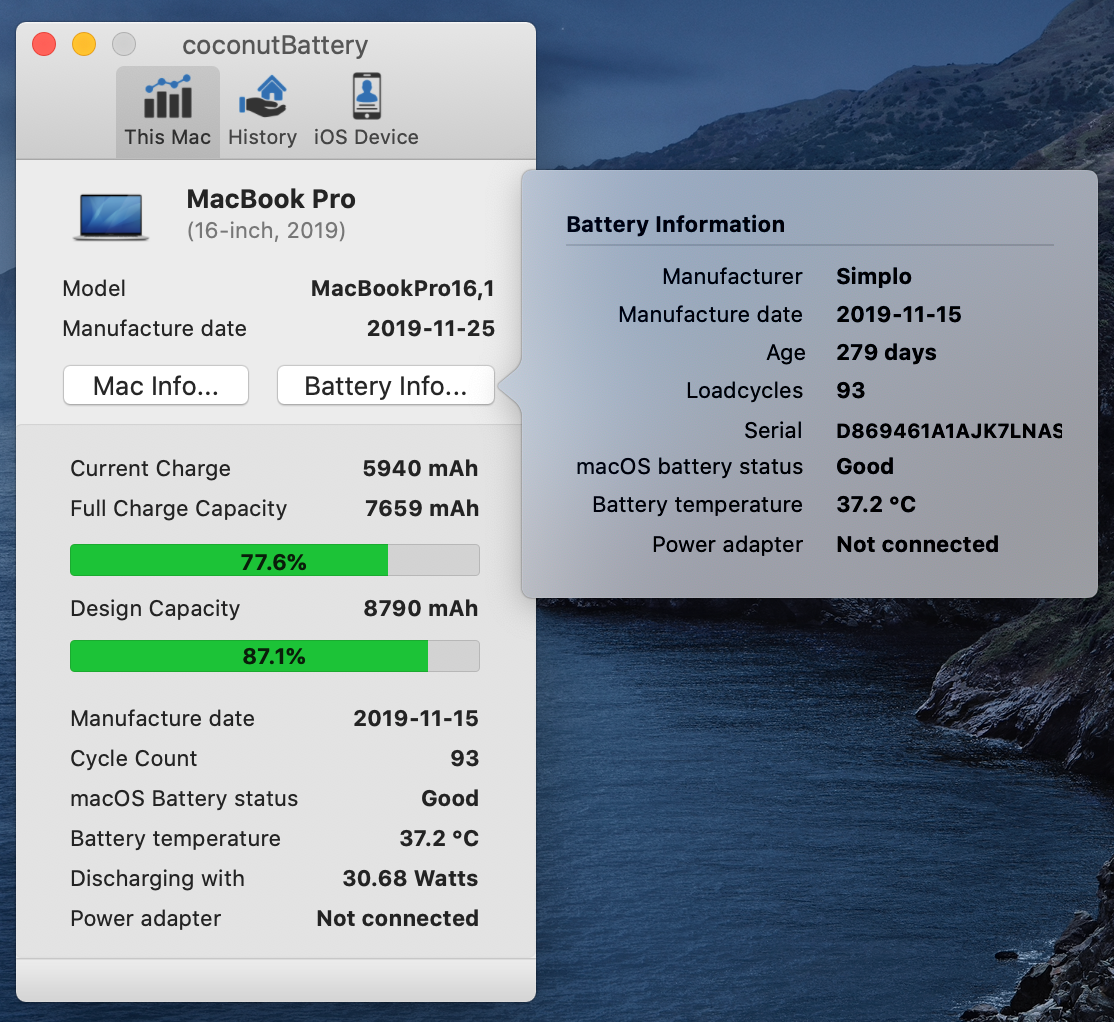Click the Mac Info... button
This screenshot has height=1022, width=1114.
[x=156, y=386]
